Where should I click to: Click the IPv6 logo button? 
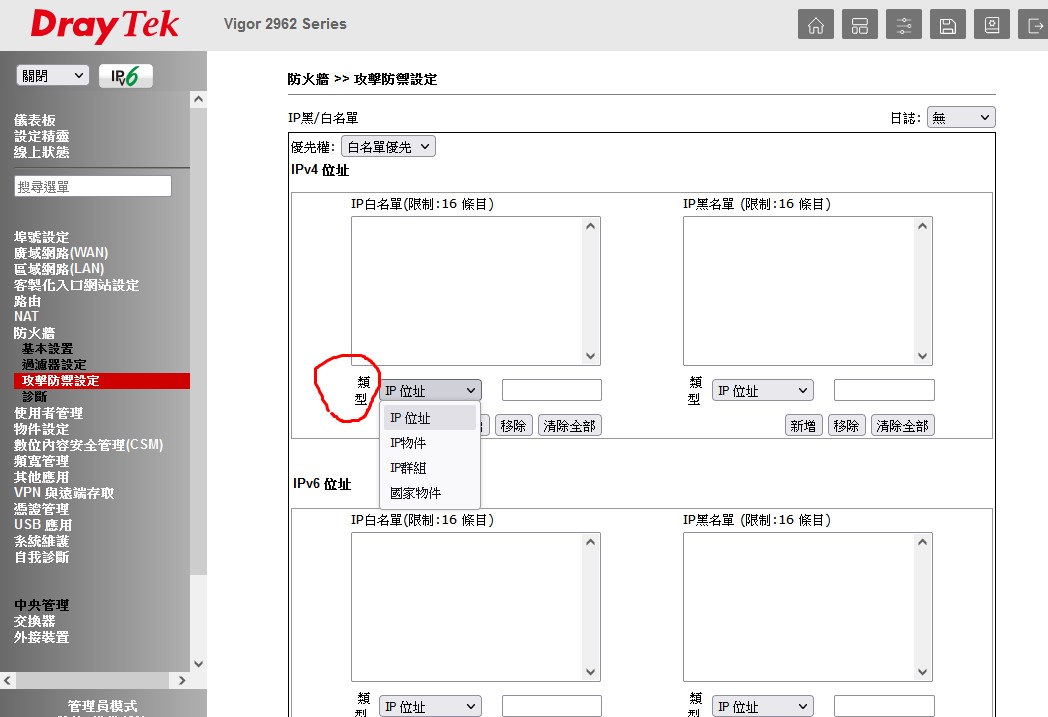[x=125, y=76]
